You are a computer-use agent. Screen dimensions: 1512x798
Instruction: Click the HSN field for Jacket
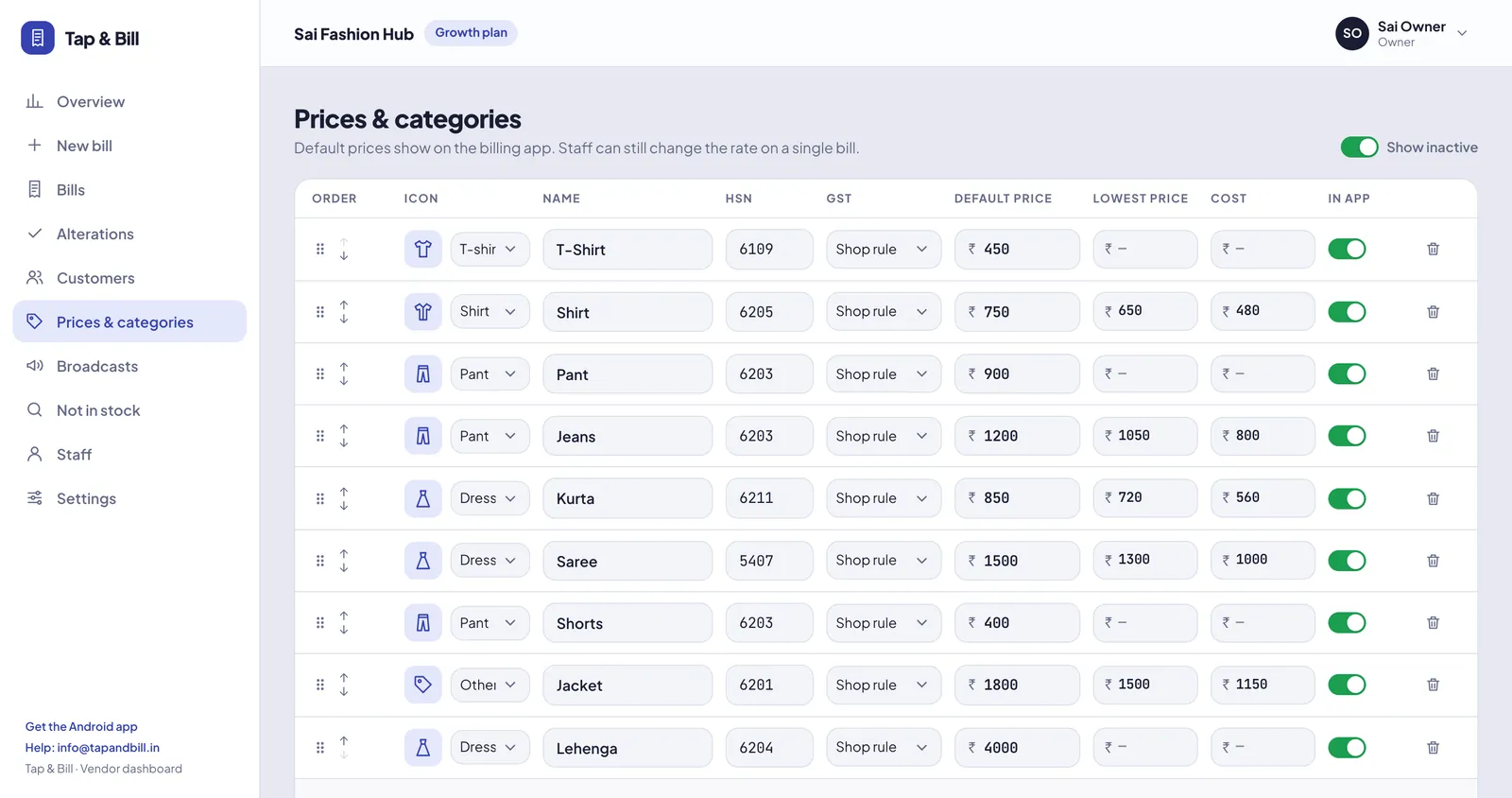click(x=769, y=685)
